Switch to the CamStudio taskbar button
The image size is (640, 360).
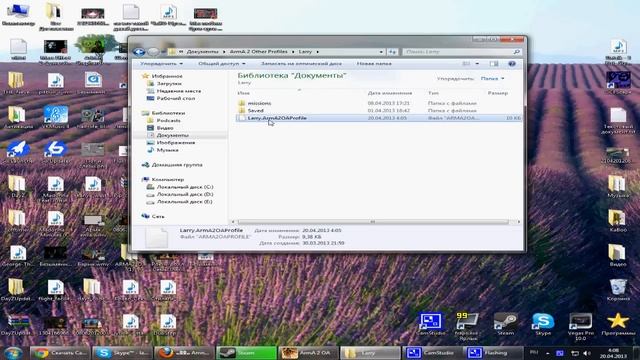(433, 353)
